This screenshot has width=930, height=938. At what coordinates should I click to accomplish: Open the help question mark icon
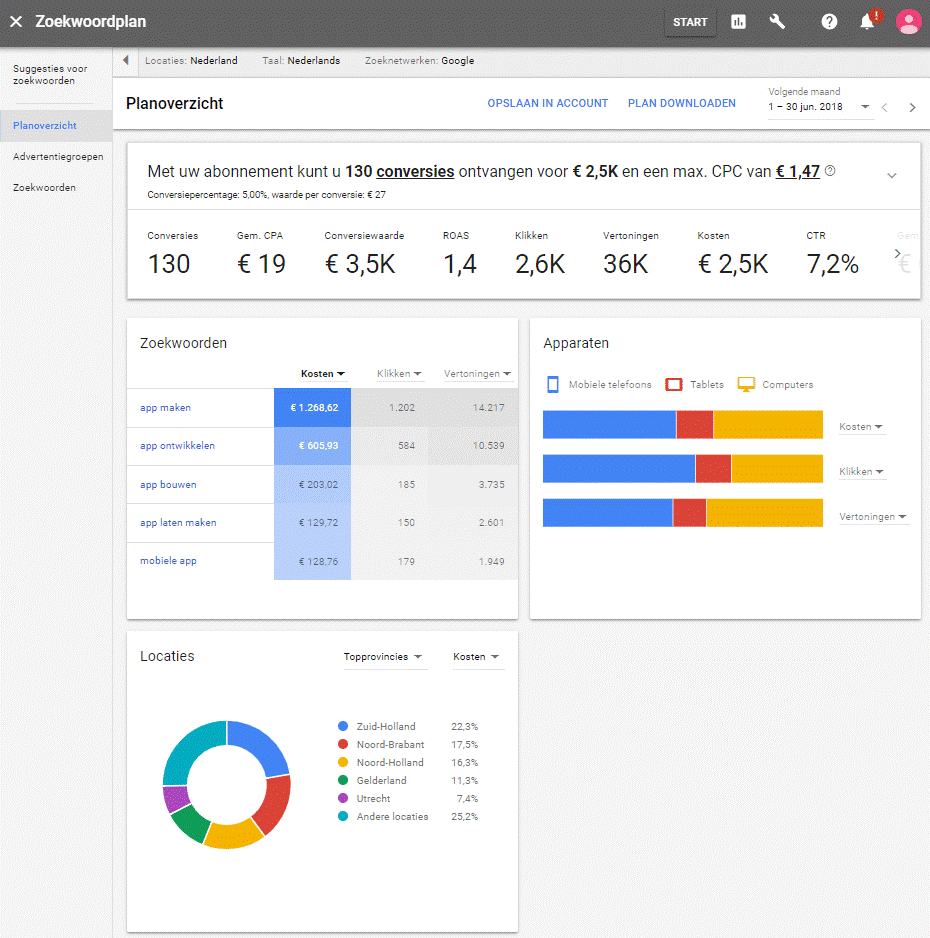829,21
